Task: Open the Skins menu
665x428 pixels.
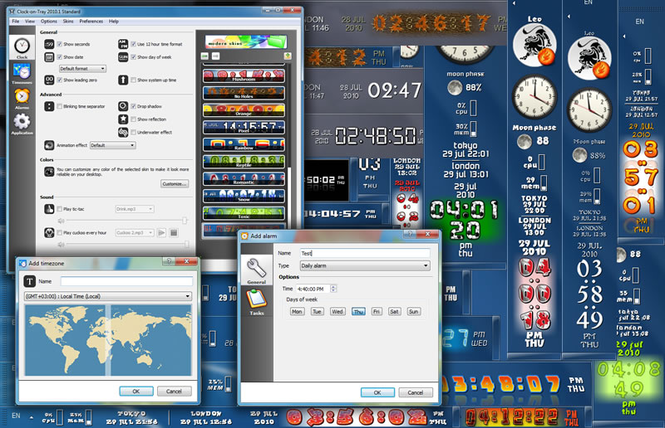Action: pos(68,21)
